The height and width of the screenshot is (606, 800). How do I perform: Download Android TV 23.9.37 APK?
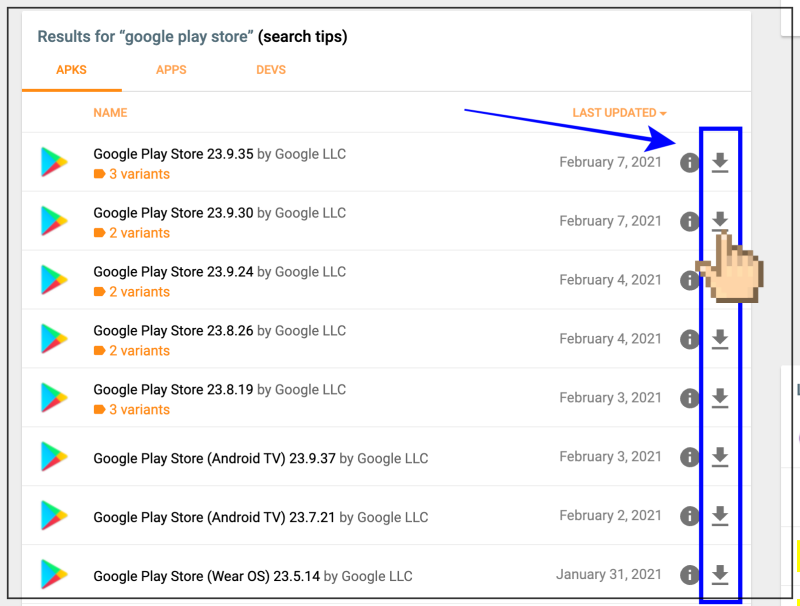(720, 457)
